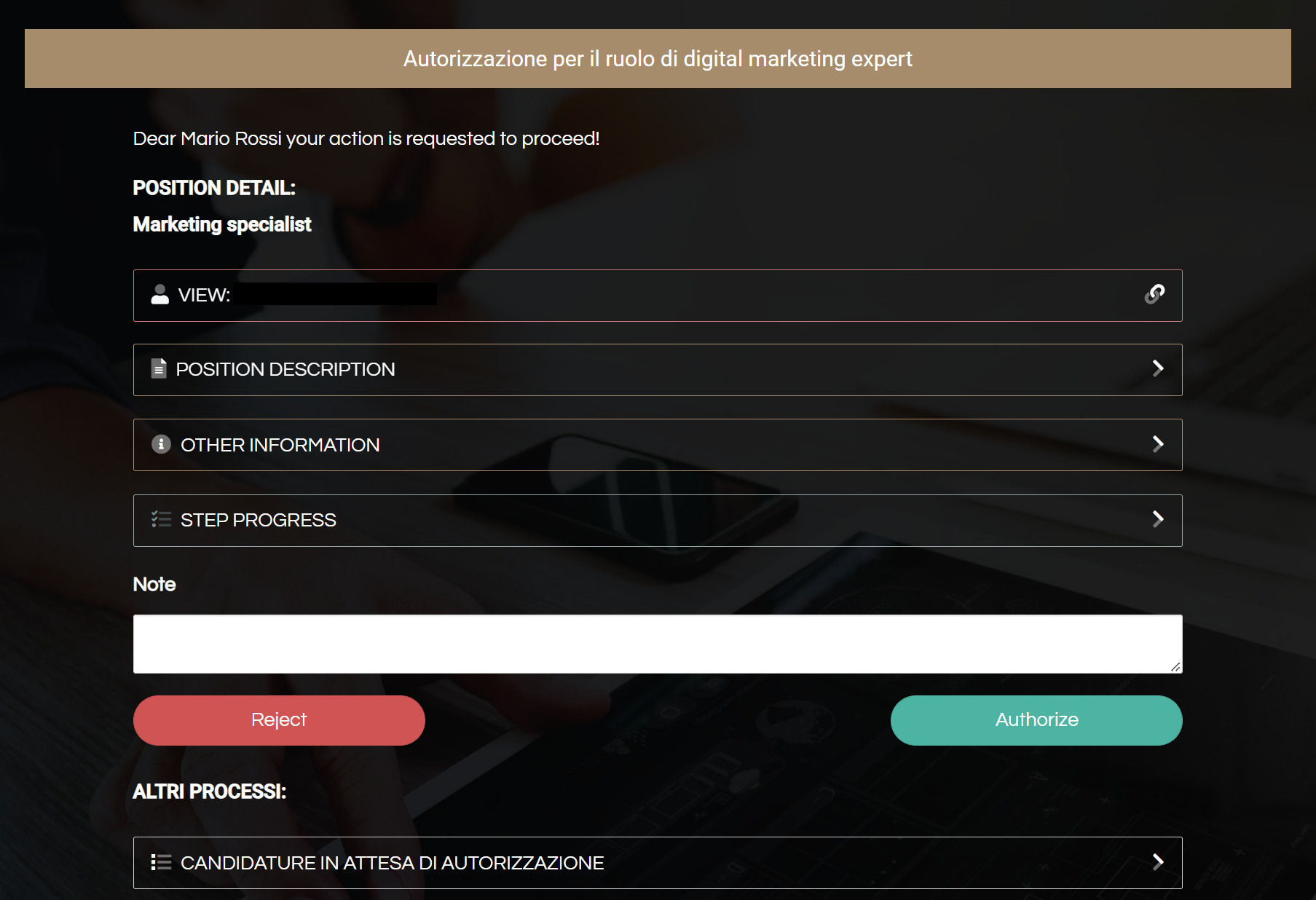1316x900 pixels.
Task: Click the Dear Mario Rossi greeting text
Action: pyautogui.click(x=366, y=138)
